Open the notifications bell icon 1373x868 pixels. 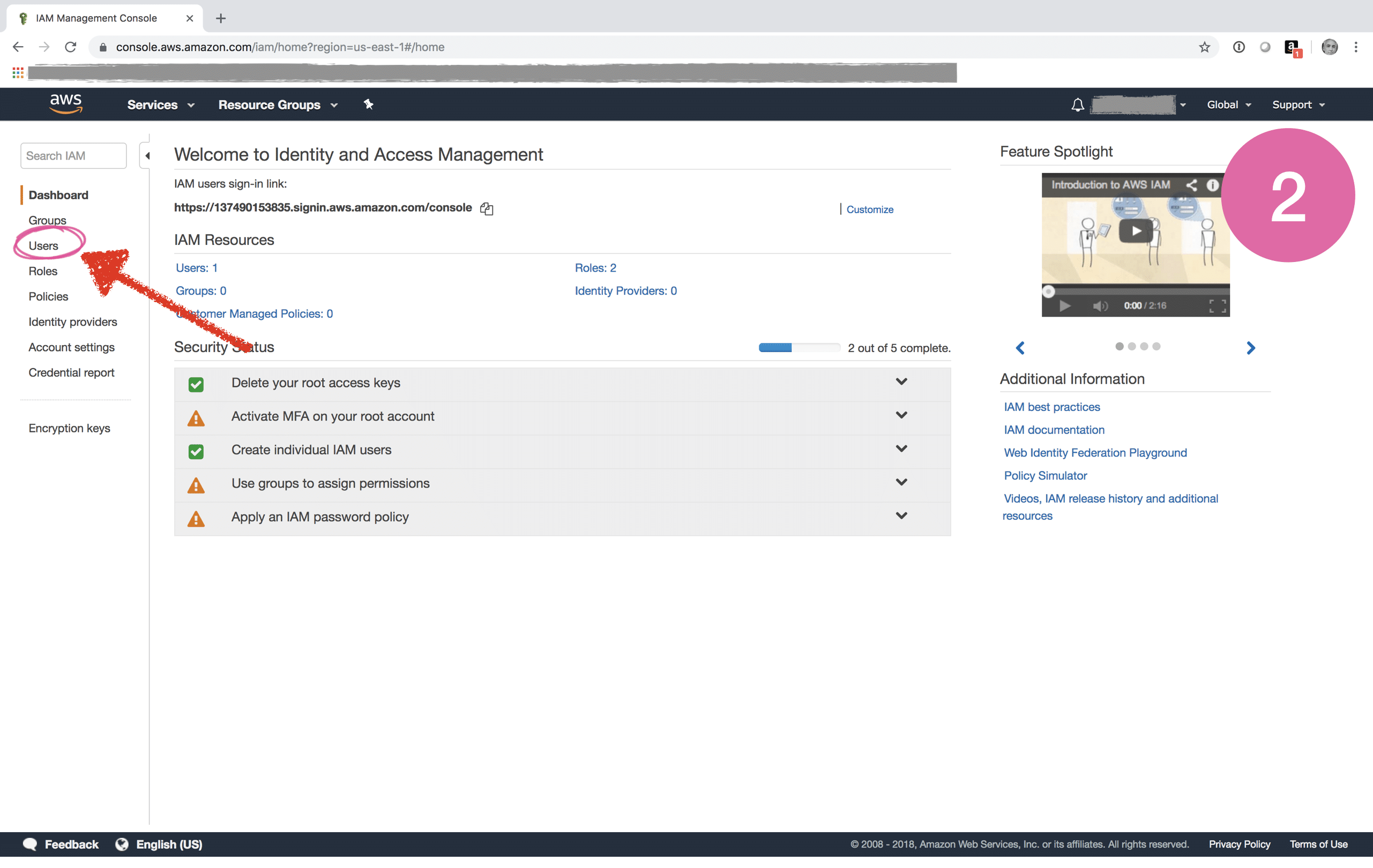point(1077,105)
